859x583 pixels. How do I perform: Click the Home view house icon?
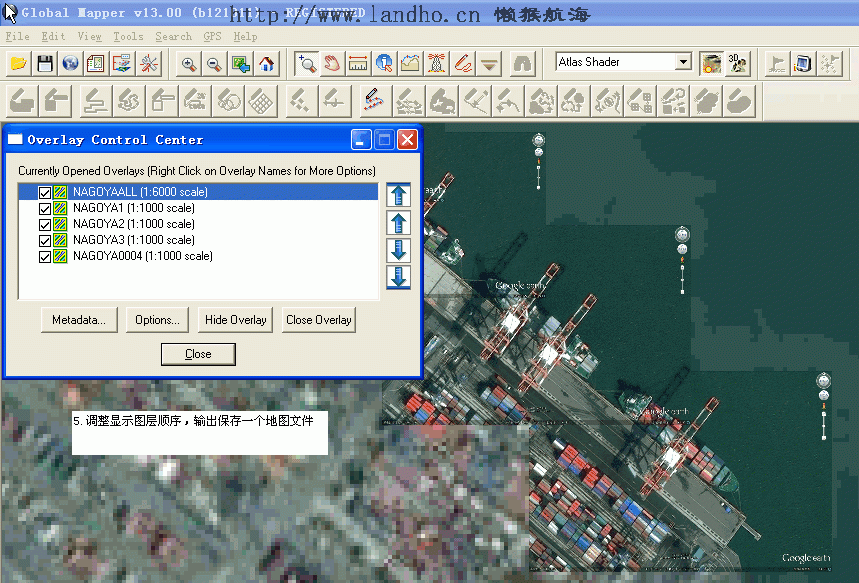point(266,64)
